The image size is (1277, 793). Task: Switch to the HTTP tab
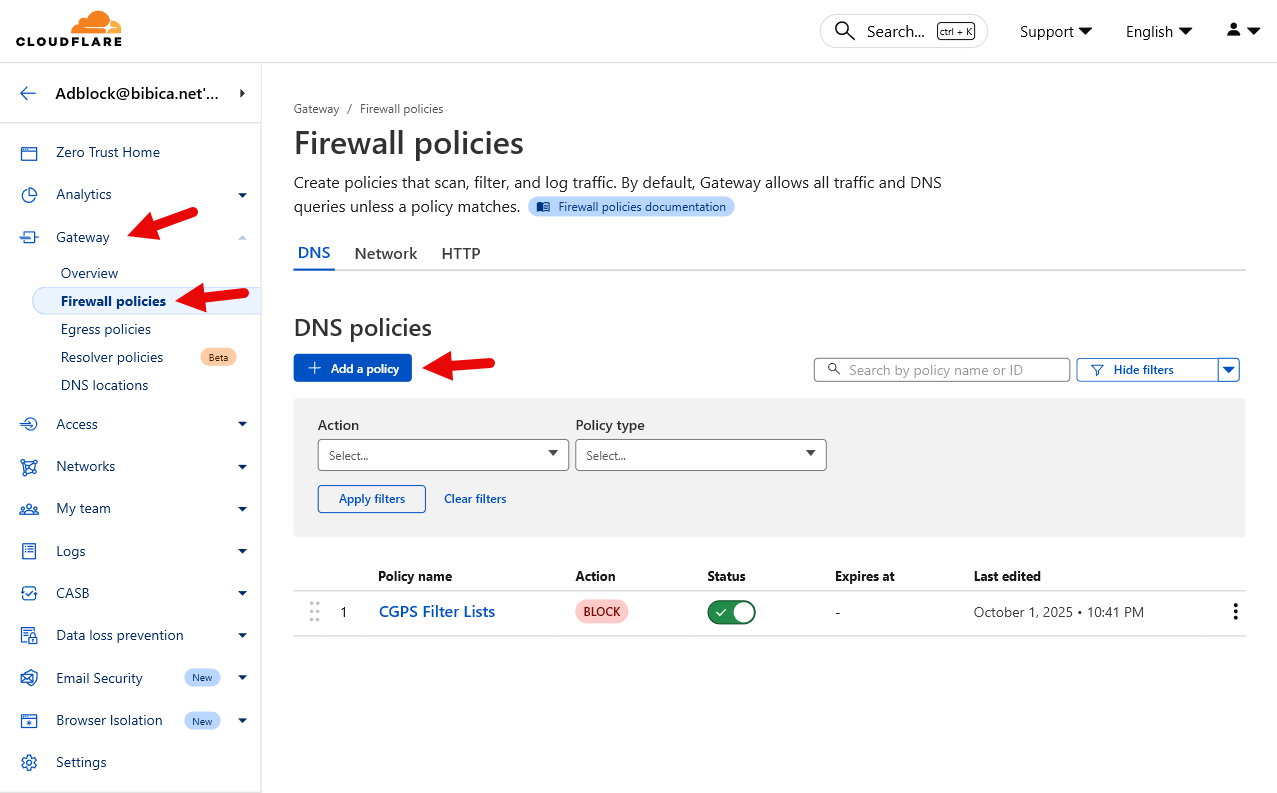pyautogui.click(x=461, y=253)
